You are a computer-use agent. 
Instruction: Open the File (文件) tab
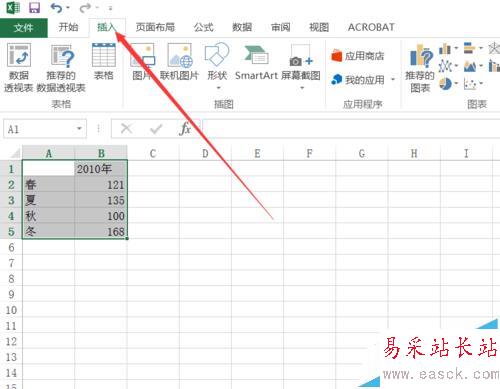point(24,28)
